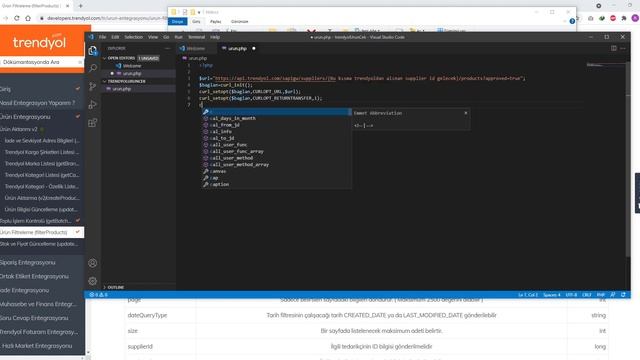The width and height of the screenshot is (640, 360).
Task: Open Sipariş Entegrasyonu in Trendyol sidebar
Action: 28,262
